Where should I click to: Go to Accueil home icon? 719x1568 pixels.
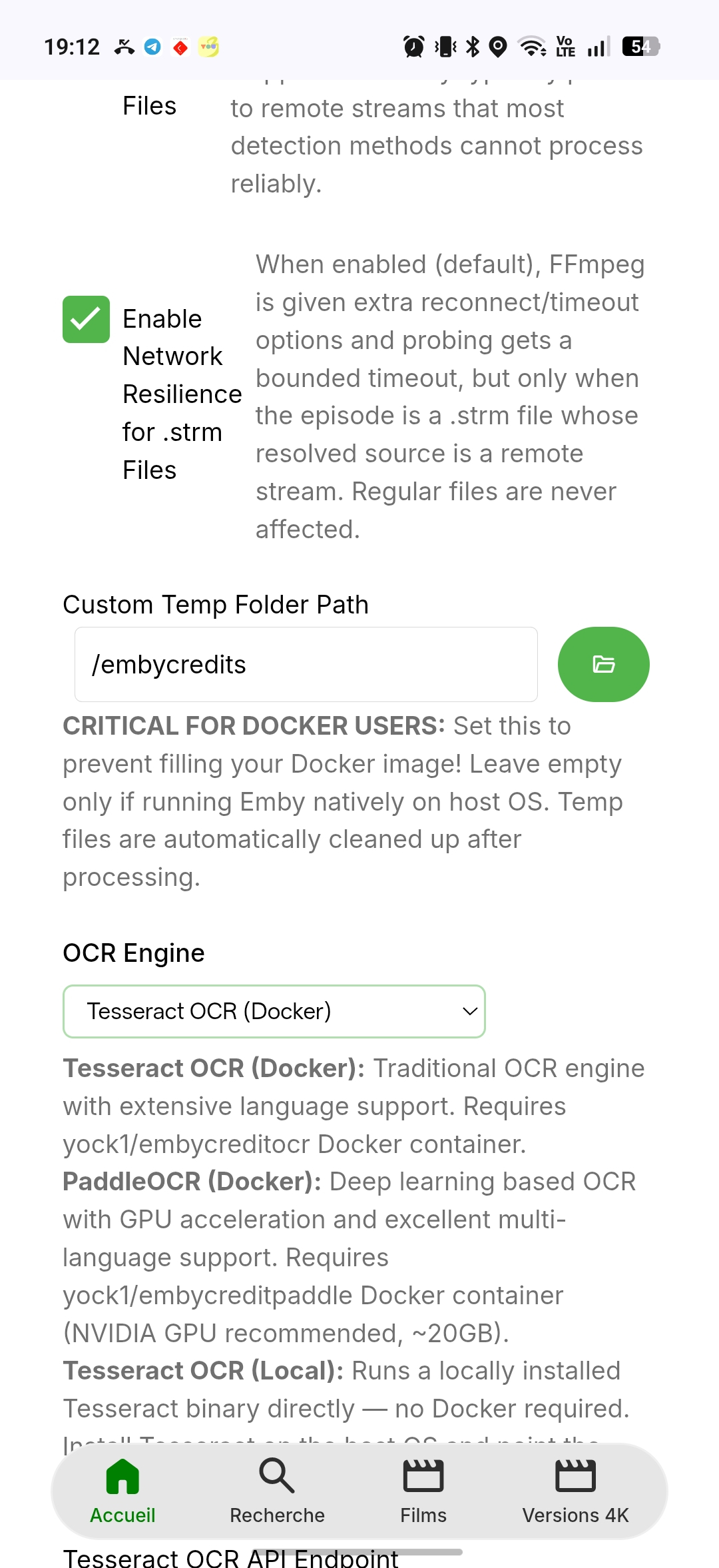pyautogui.click(x=122, y=1476)
